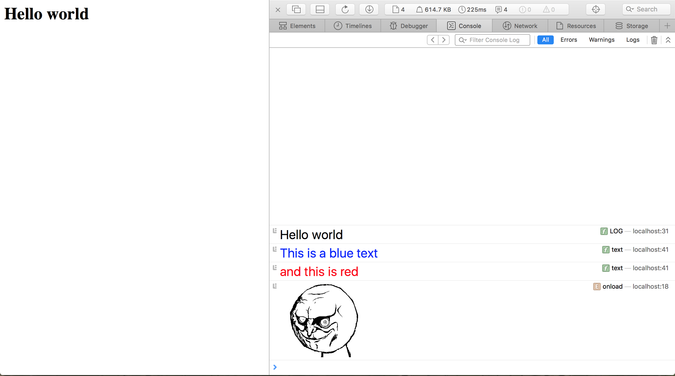The height and width of the screenshot is (376, 675).
Task: Collapse the console with the double-chevron icon
Action: pos(668,40)
